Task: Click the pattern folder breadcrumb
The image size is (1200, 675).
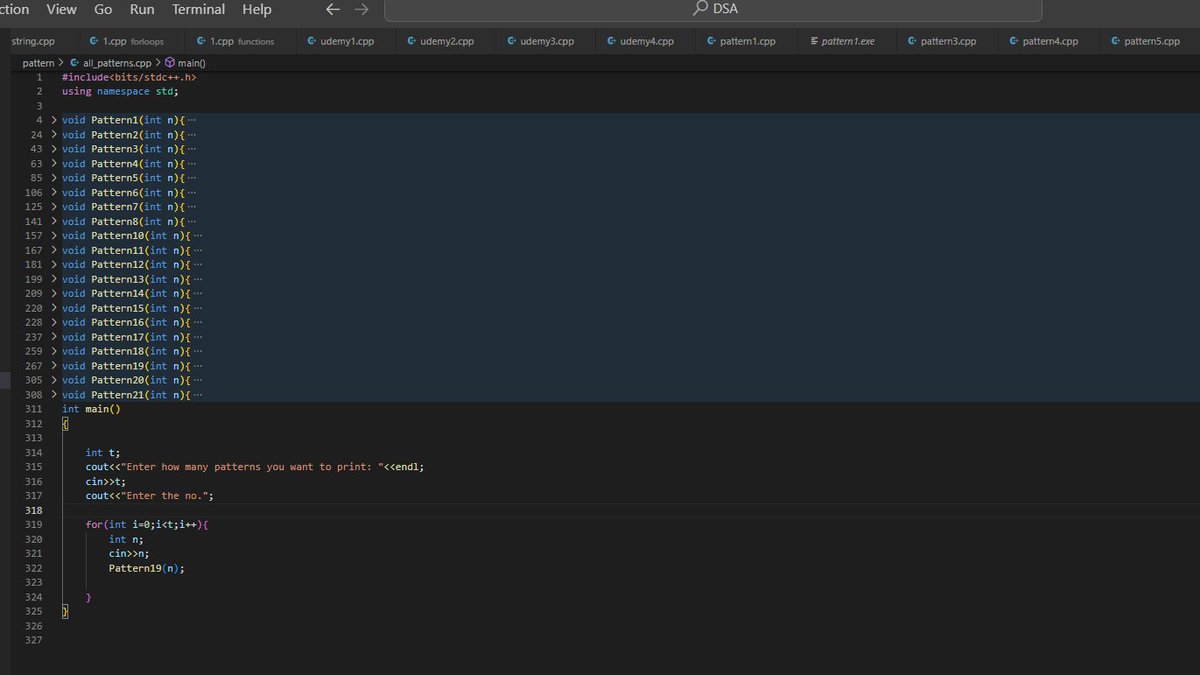Action: click(x=38, y=63)
